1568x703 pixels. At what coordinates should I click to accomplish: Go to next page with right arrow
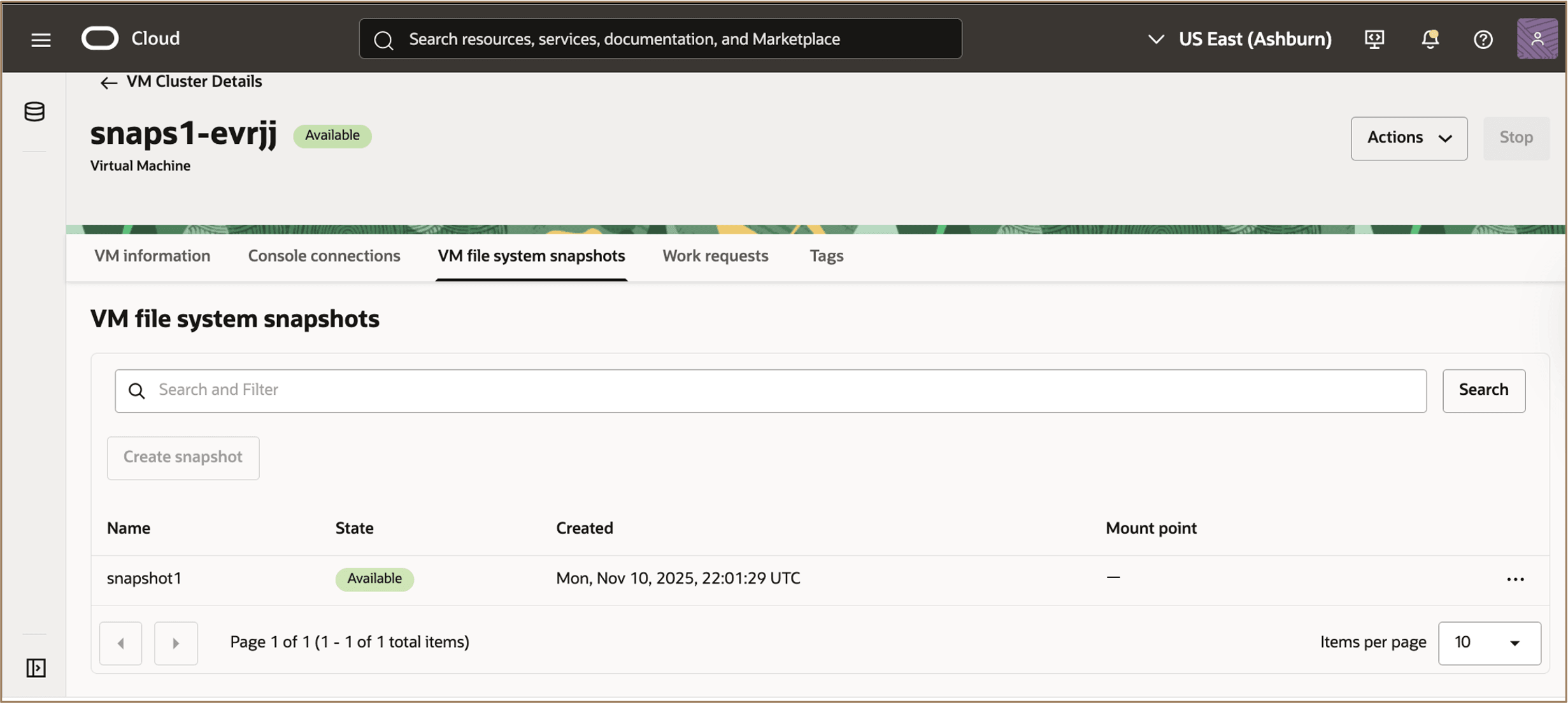[176, 643]
